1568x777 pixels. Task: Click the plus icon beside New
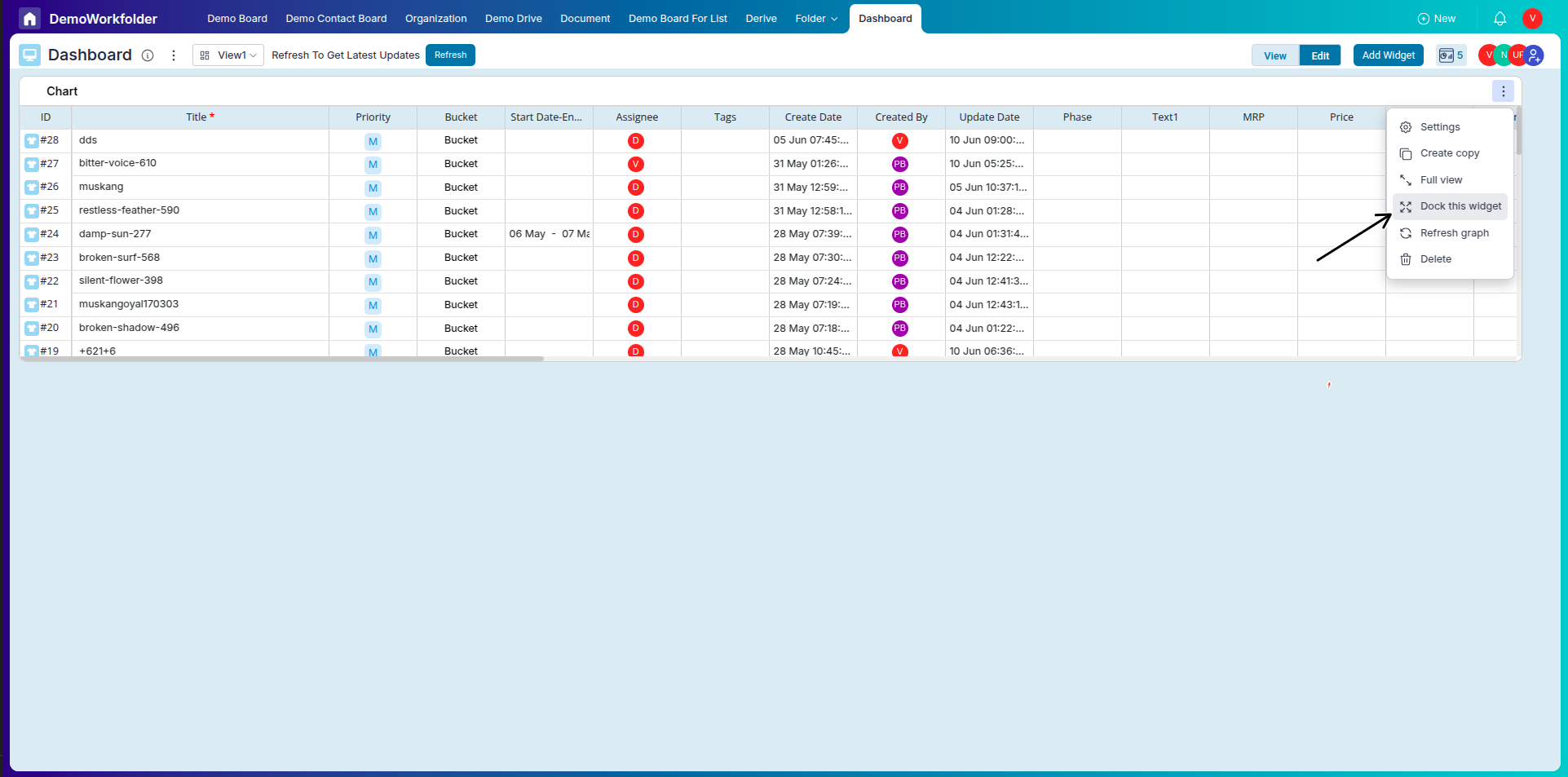pos(1424,19)
